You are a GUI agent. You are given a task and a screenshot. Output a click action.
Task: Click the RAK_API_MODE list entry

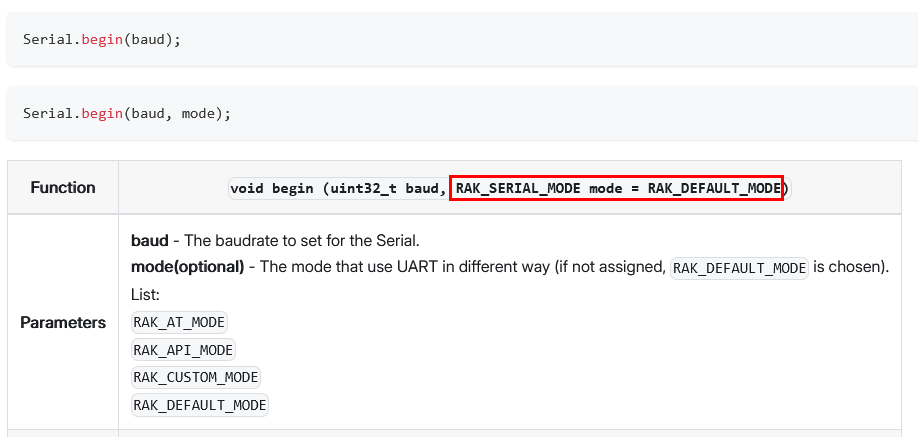[x=184, y=350]
